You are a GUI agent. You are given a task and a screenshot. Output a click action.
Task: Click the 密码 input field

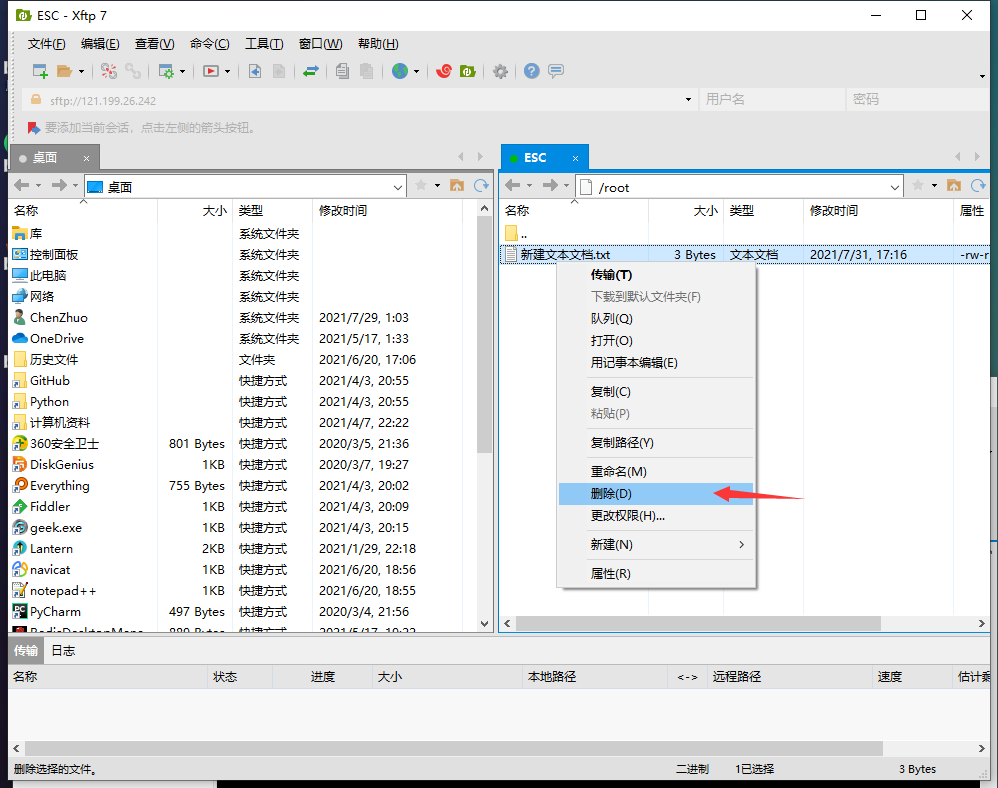coord(920,99)
